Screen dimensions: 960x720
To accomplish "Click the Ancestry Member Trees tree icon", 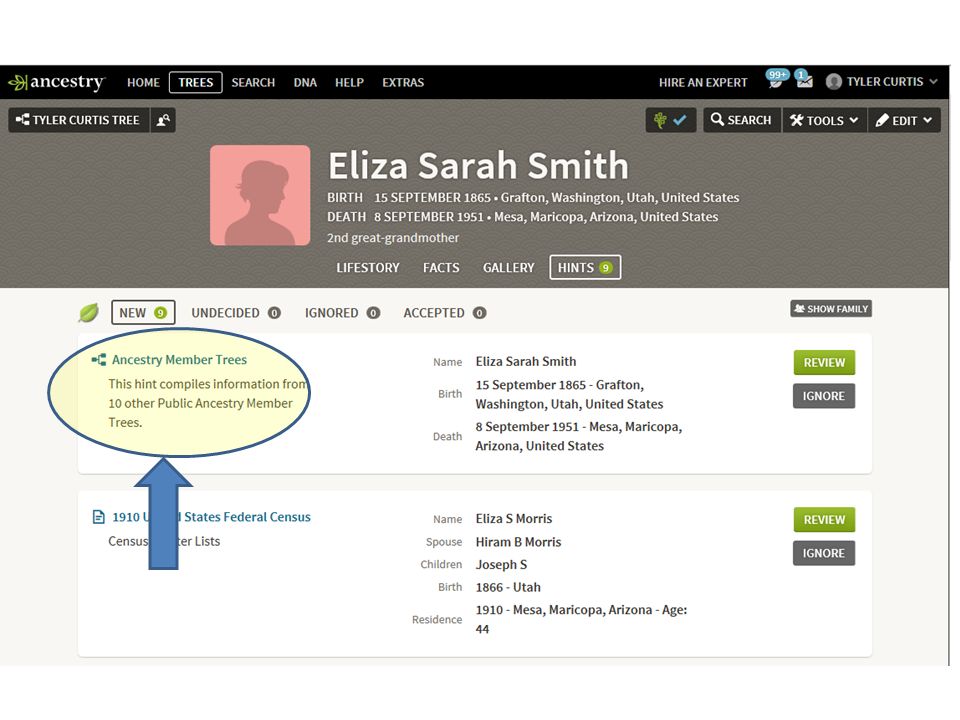I will (99, 359).
